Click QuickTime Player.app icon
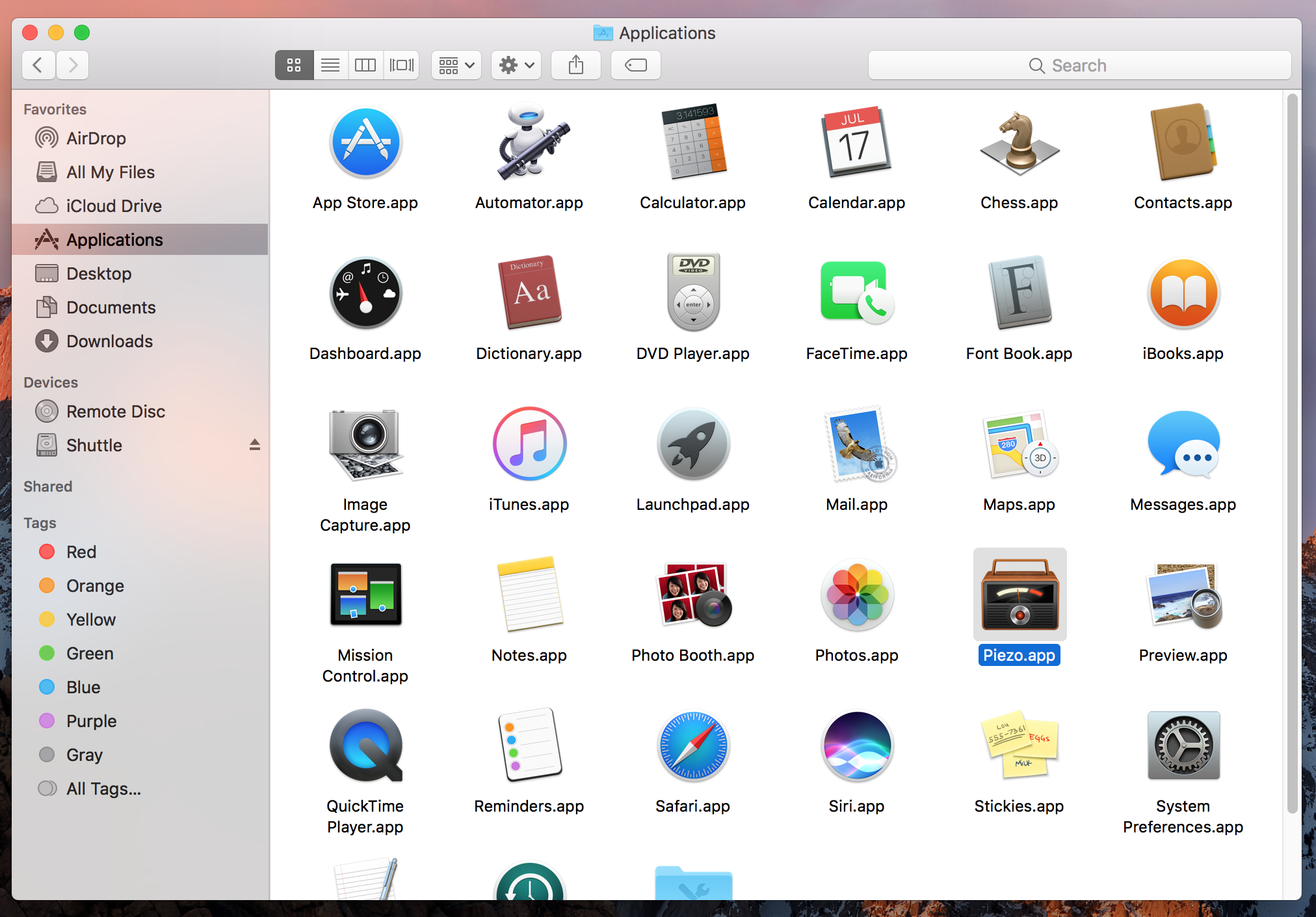Viewport: 1316px width, 917px height. (x=365, y=745)
